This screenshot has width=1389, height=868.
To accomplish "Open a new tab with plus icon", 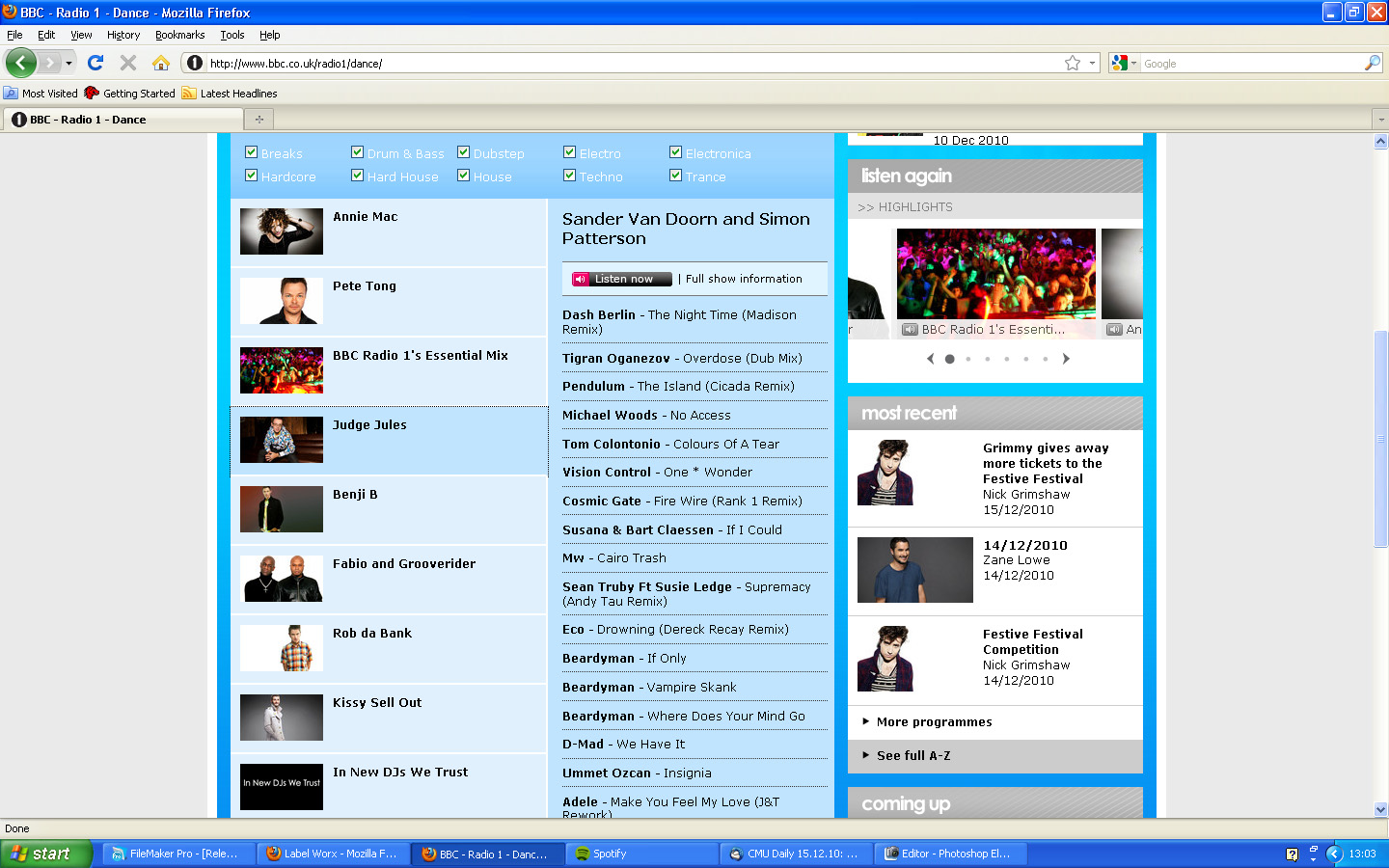I will point(259,120).
